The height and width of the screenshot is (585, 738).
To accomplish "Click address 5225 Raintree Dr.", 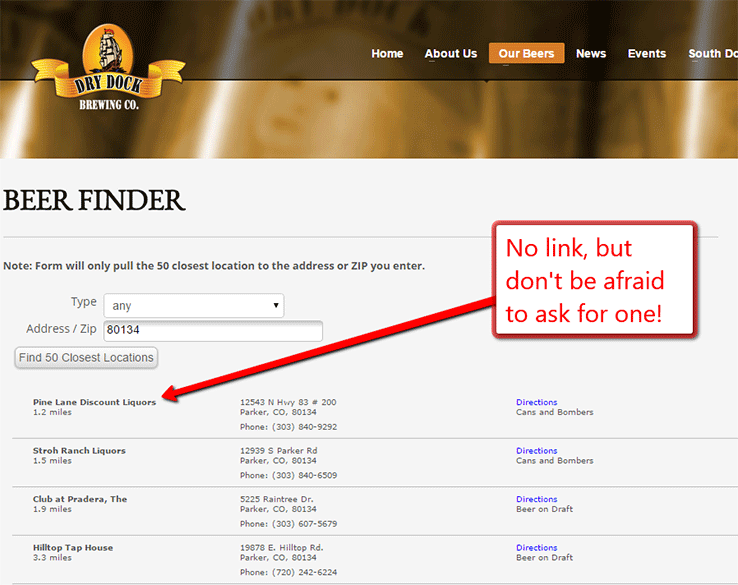I will point(277,499).
